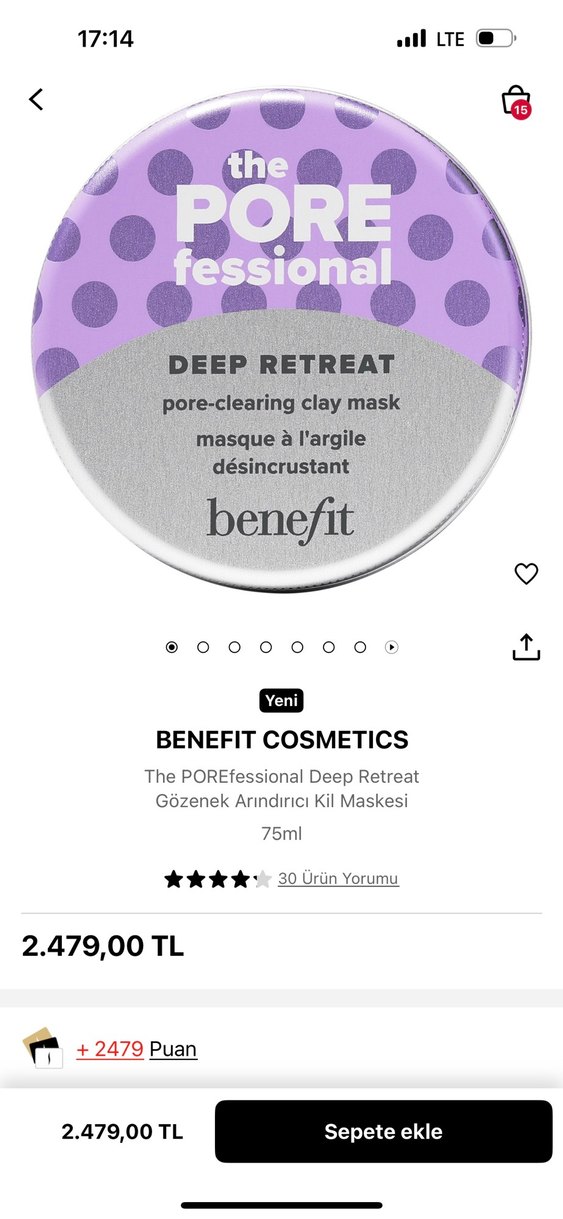The width and height of the screenshot is (563, 1219).
Task: Tap the Yeni badge label
Action: click(281, 701)
